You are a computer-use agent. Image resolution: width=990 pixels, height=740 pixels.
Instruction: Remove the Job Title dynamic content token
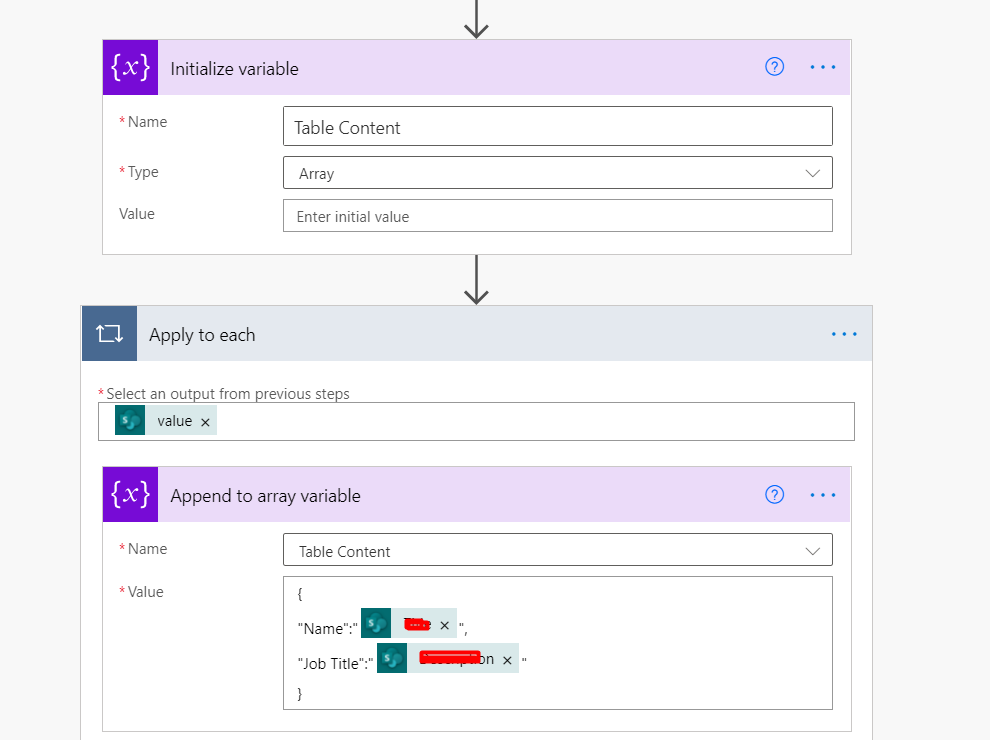coord(507,658)
